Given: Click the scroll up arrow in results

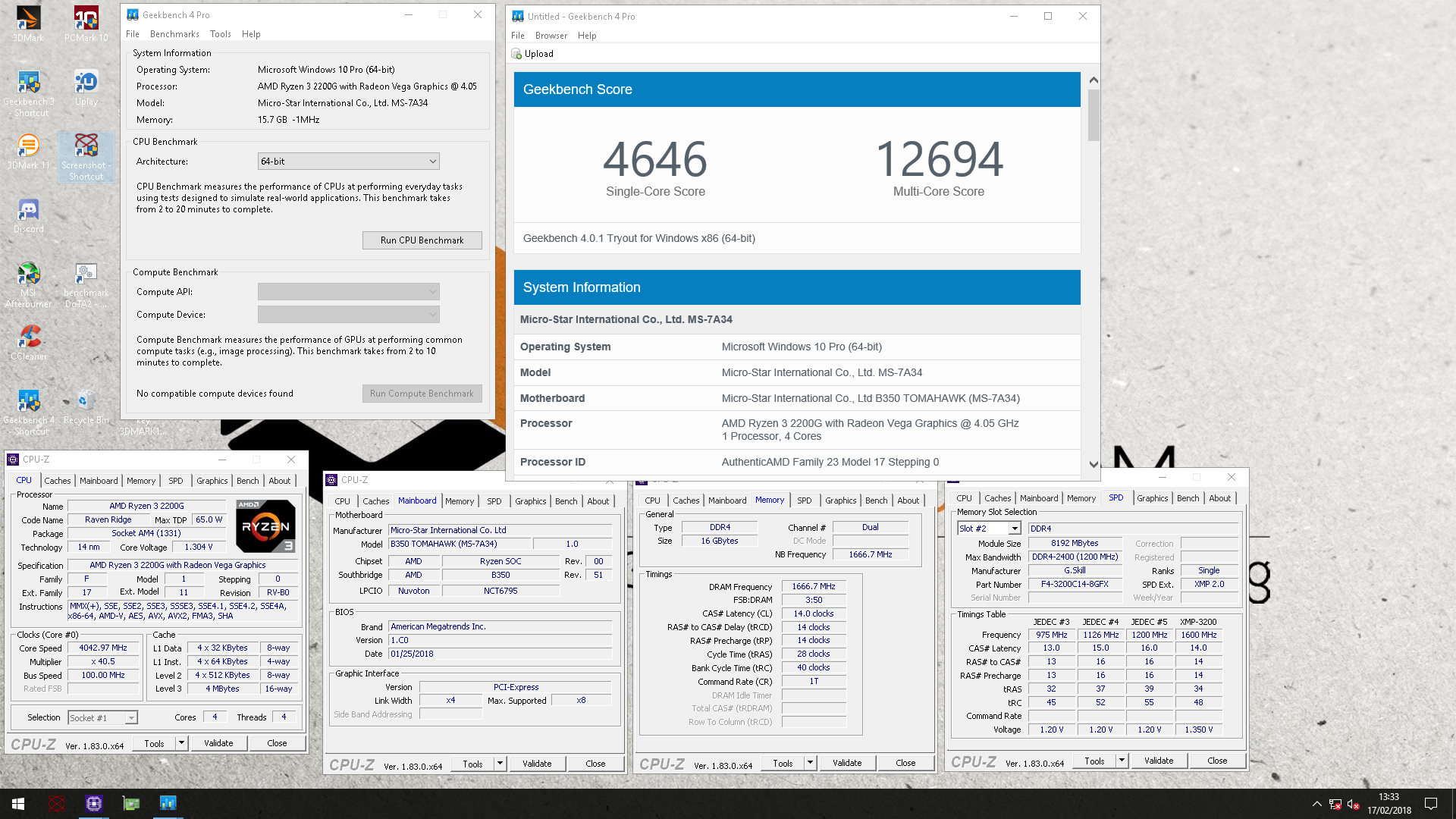Looking at the screenshot, I should point(1093,80).
